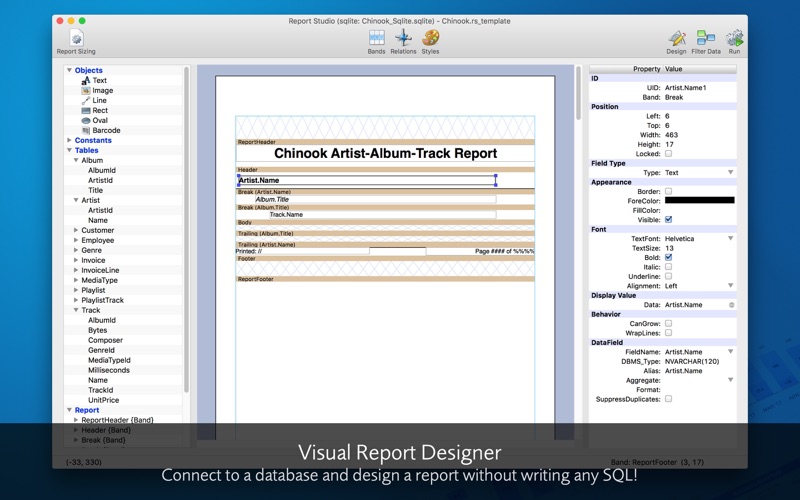
Task: Click the FillColor value cell
Action: pos(699,210)
